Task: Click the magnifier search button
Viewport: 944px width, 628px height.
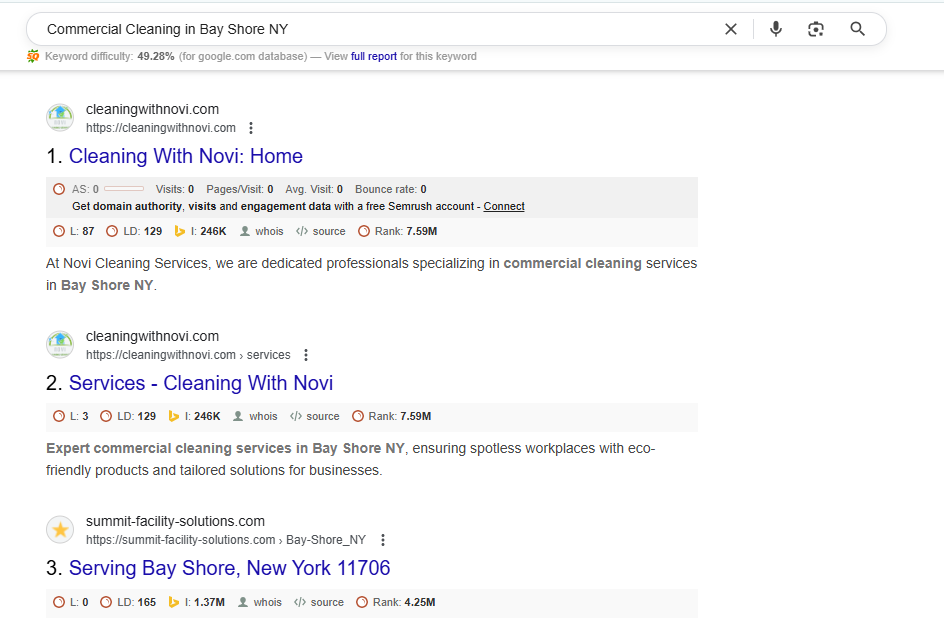Action: (857, 29)
